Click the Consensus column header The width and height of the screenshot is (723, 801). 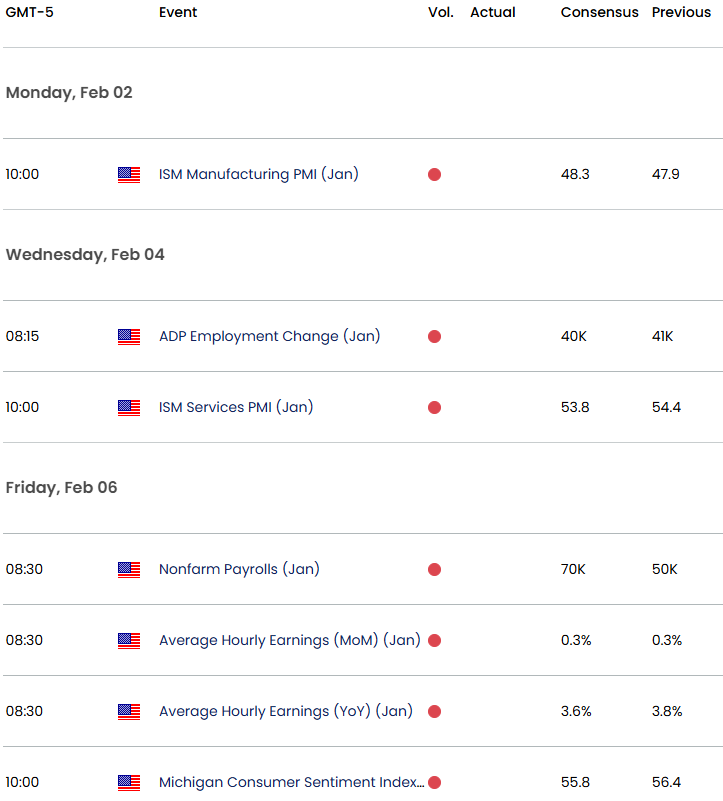(599, 12)
